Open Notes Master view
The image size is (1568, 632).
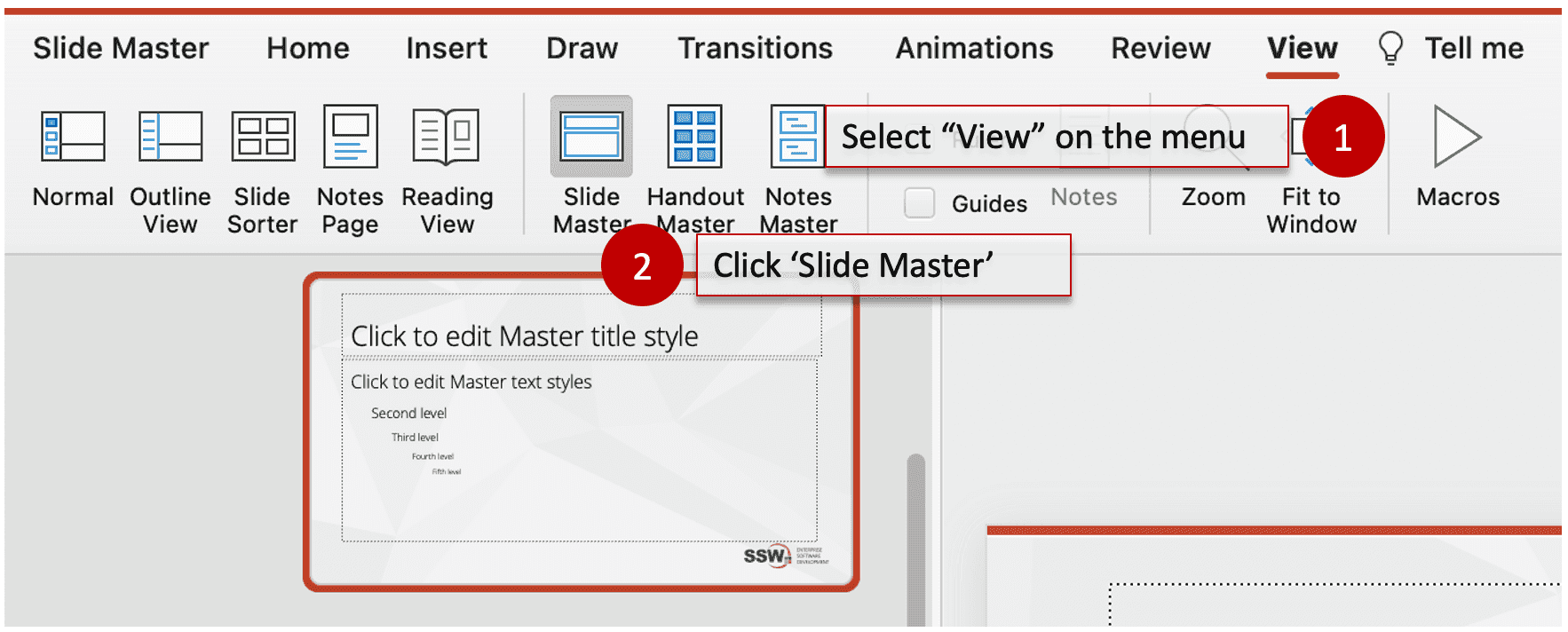tap(797, 138)
